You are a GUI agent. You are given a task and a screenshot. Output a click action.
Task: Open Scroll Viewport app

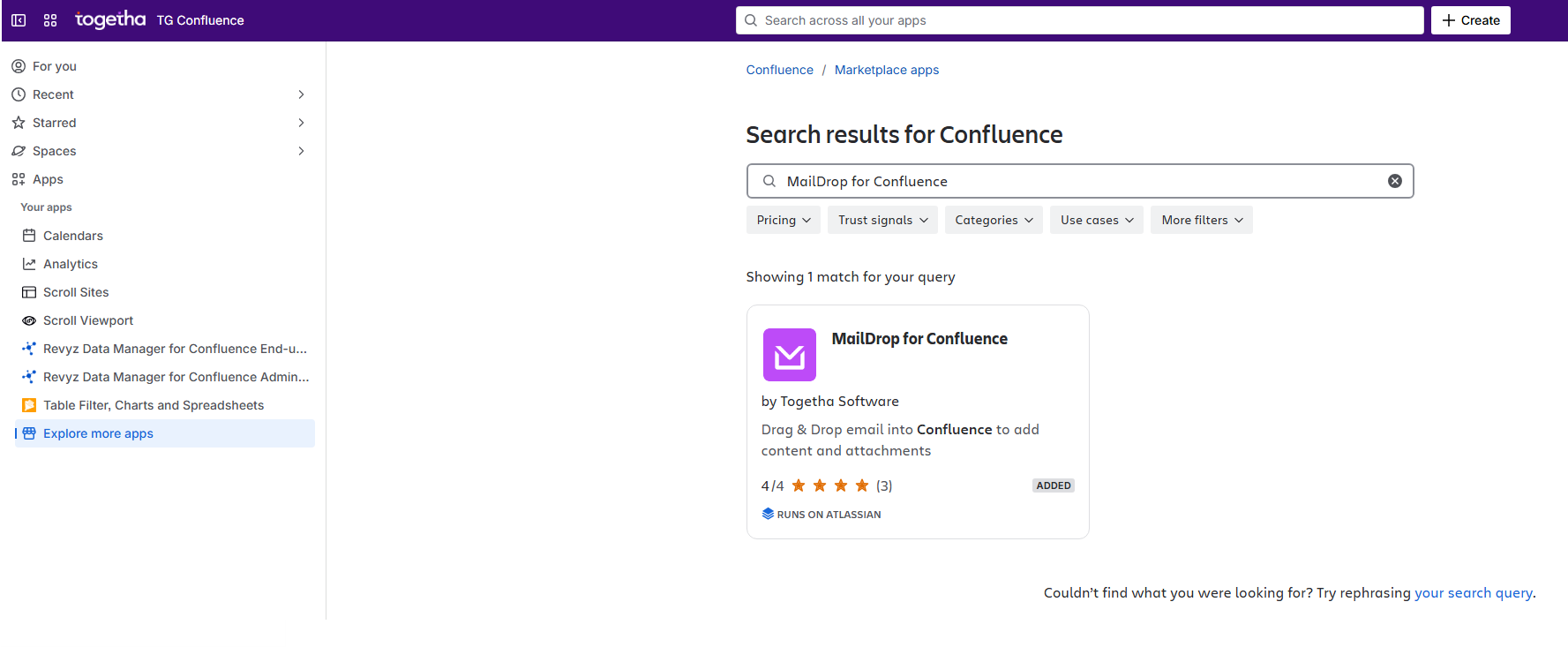click(88, 320)
